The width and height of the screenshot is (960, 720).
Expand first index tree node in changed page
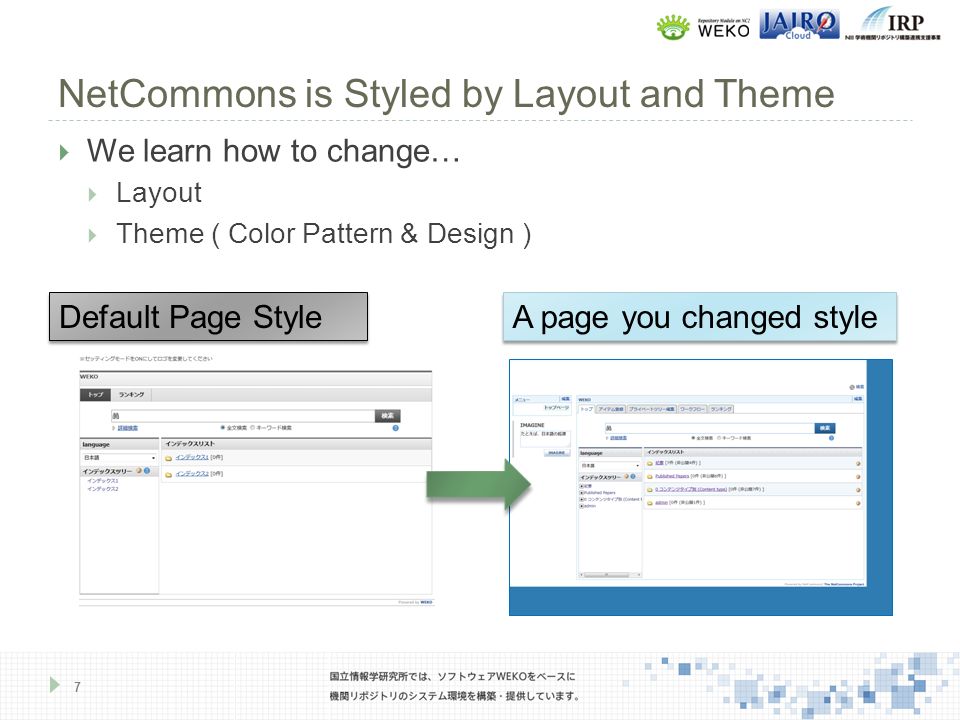click(582, 486)
